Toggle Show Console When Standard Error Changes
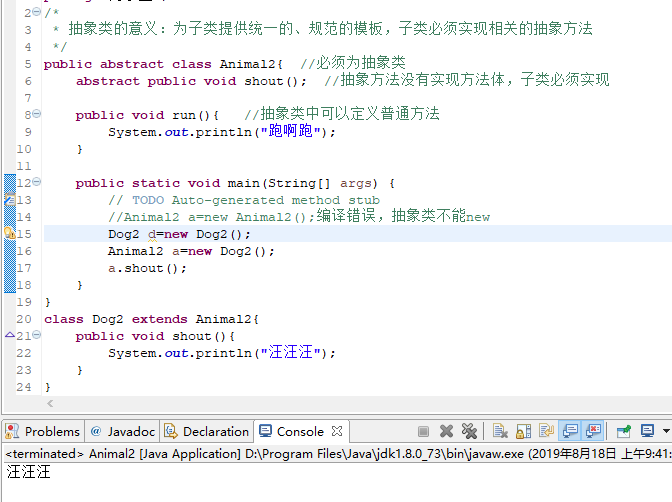This screenshot has height=502, width=672. 594,431
